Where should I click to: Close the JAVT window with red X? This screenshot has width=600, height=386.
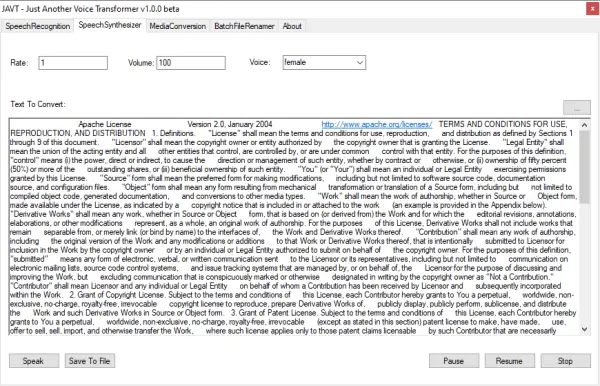592,8
